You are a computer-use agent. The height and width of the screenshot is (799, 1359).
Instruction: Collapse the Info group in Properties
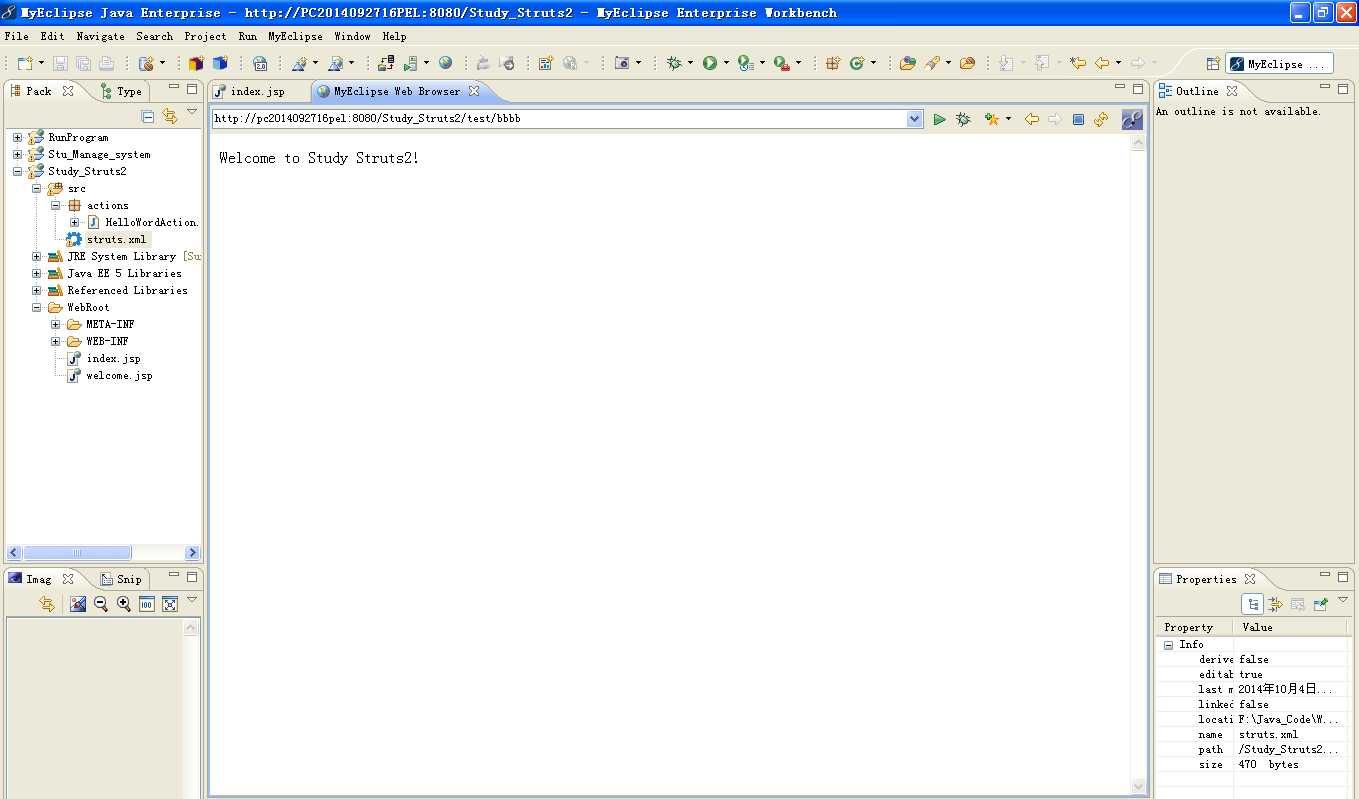pyautogui.click(x=1168, y=645)
